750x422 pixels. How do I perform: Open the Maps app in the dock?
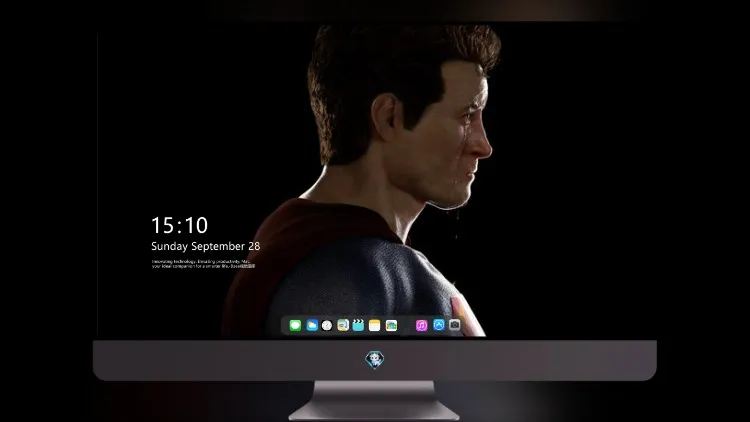tap(343, 325)
